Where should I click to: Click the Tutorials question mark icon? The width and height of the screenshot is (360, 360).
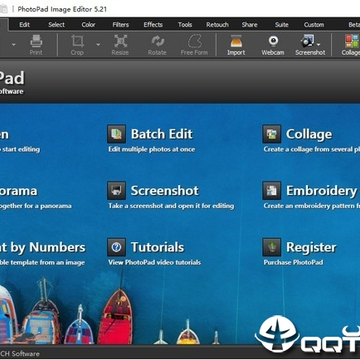pos(116,247)
